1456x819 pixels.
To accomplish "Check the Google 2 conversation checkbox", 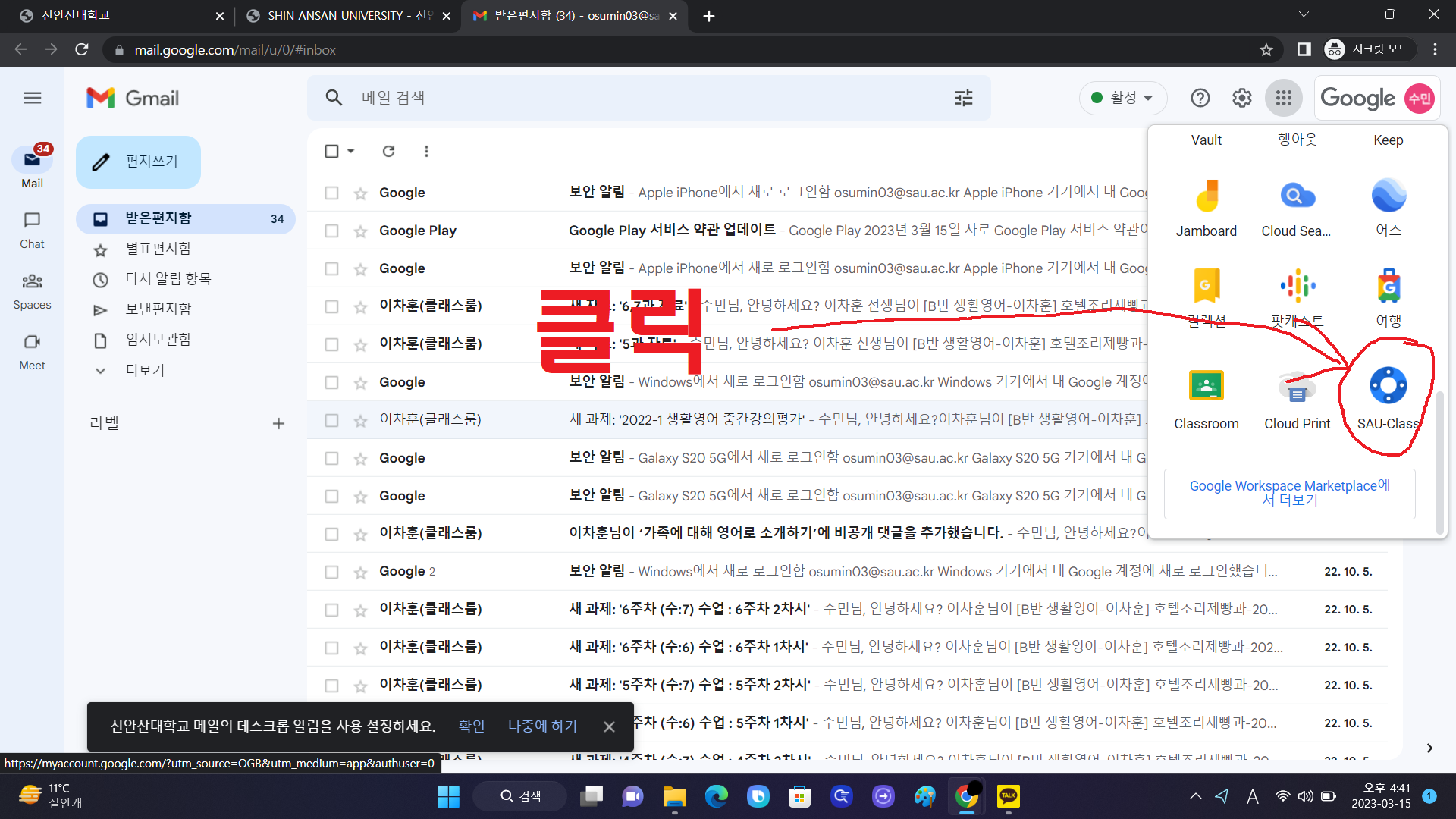I will click(x=331, y=572).
